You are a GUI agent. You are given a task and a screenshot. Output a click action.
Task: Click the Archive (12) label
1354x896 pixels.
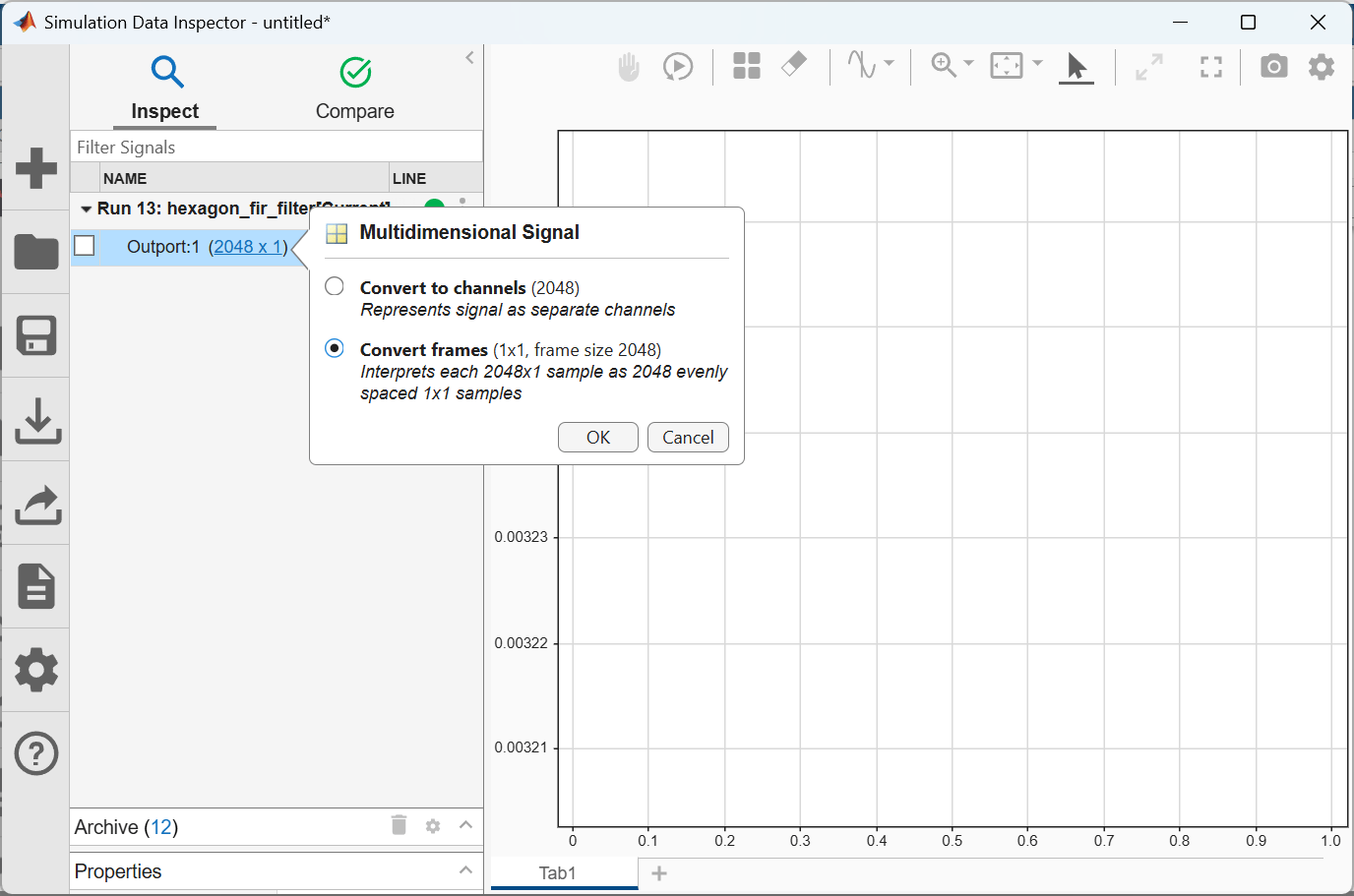(x=126, y=827)
